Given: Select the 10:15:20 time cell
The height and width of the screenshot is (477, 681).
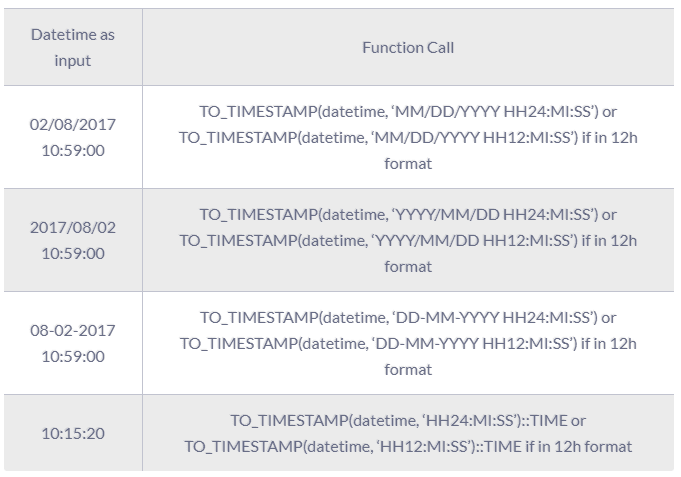Looking at the screenshot, I should click(x=73, y=433).
